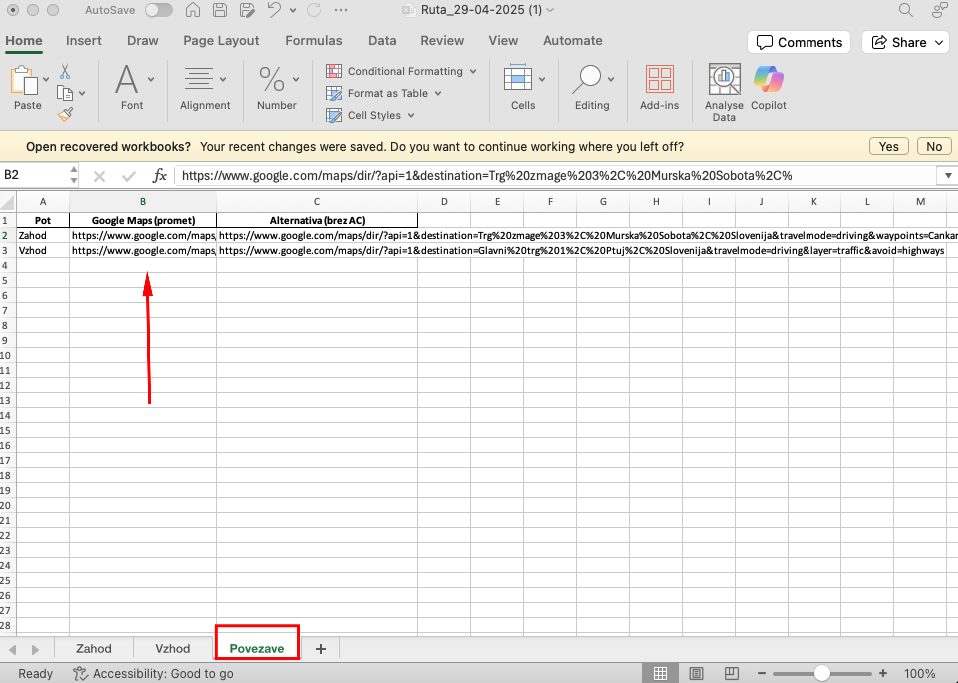The height and width of the screenshot is (683, 958).
Task: Click the Insert Function fx icon
Action: (159, 175)
